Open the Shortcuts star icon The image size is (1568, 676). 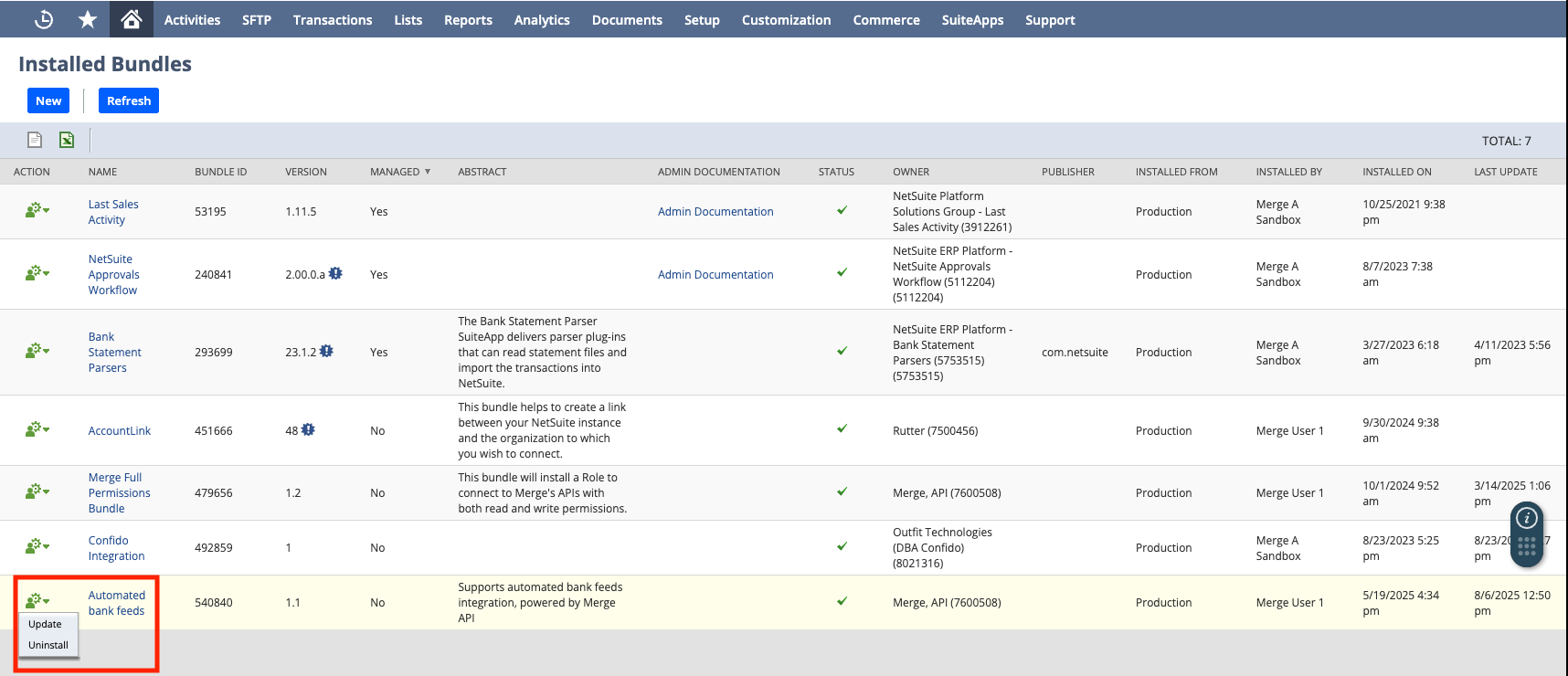tap(88, 19)
